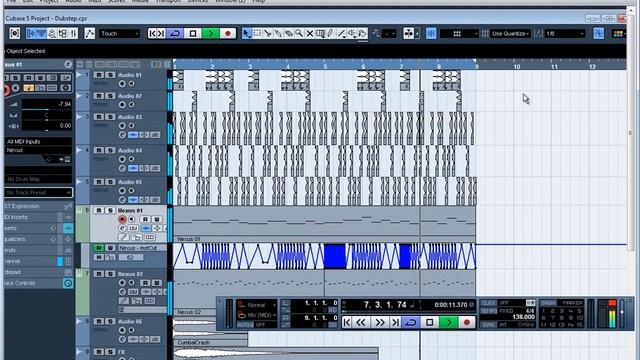Select the Draw pencil tool
The height and width of the screenshot is (360, 640).
[x=331, y=33]
